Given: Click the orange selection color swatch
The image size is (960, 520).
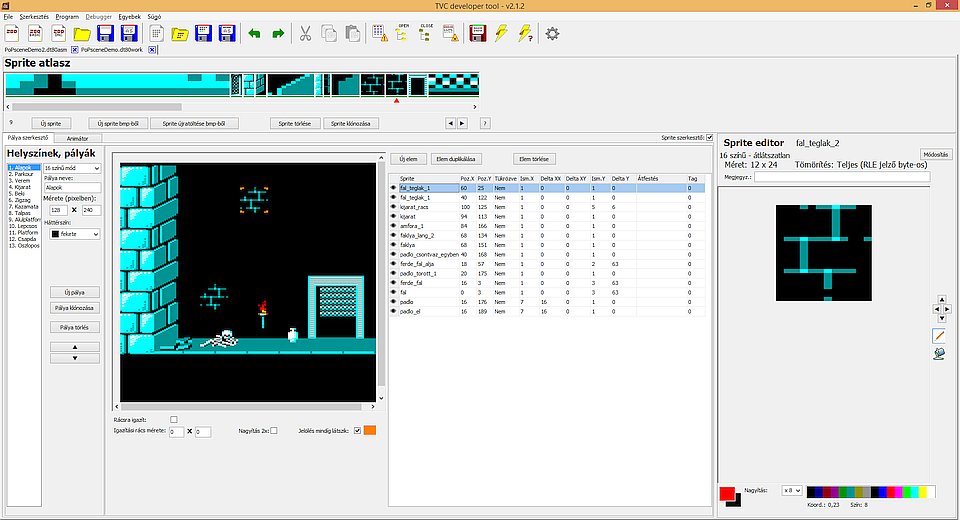Looking at the screenshot, I should pos(369,431).
